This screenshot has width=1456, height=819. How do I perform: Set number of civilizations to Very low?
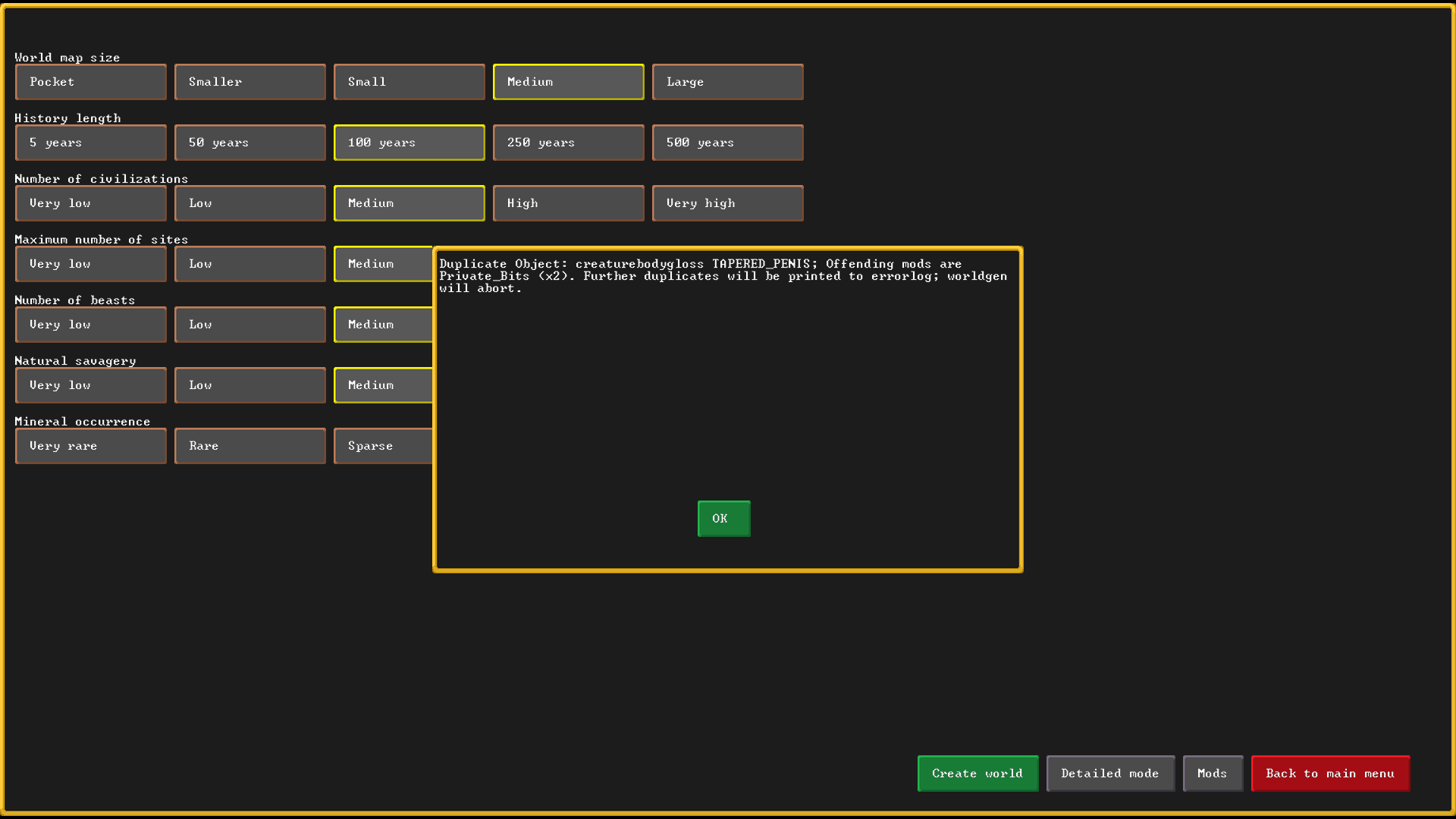[x=91, y=203]
